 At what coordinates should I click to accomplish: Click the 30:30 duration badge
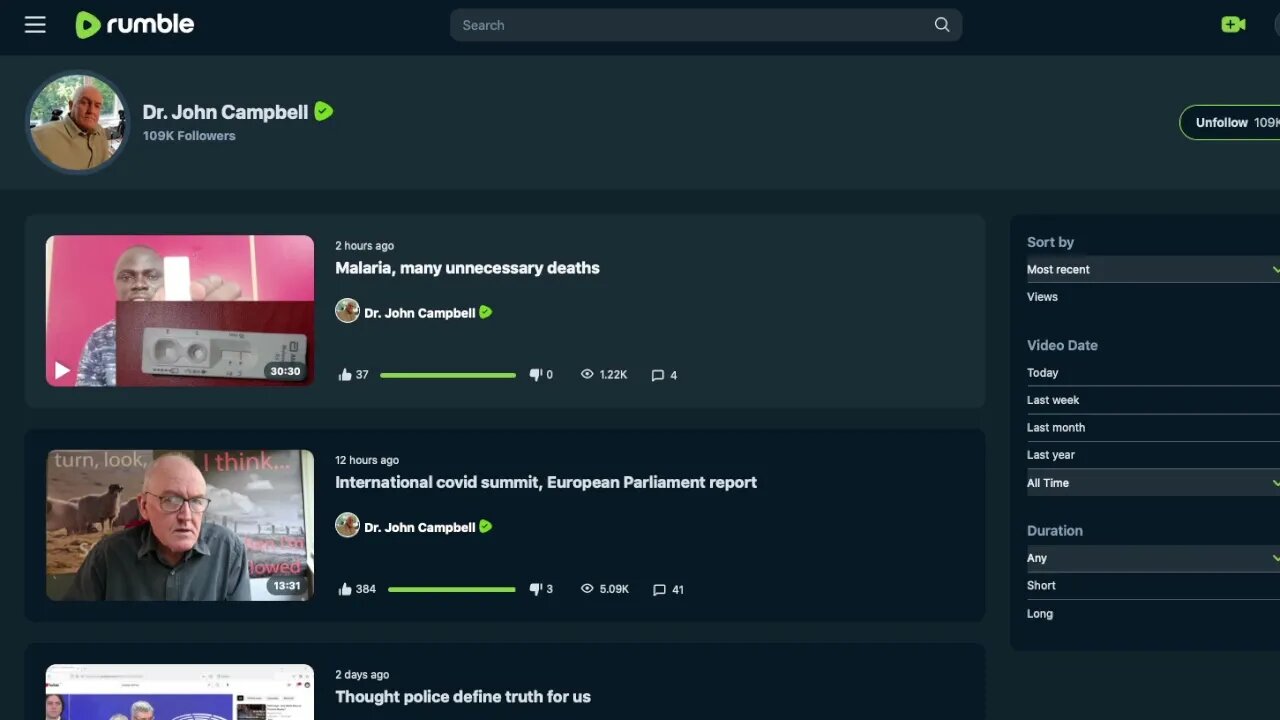tap(285, 371)
